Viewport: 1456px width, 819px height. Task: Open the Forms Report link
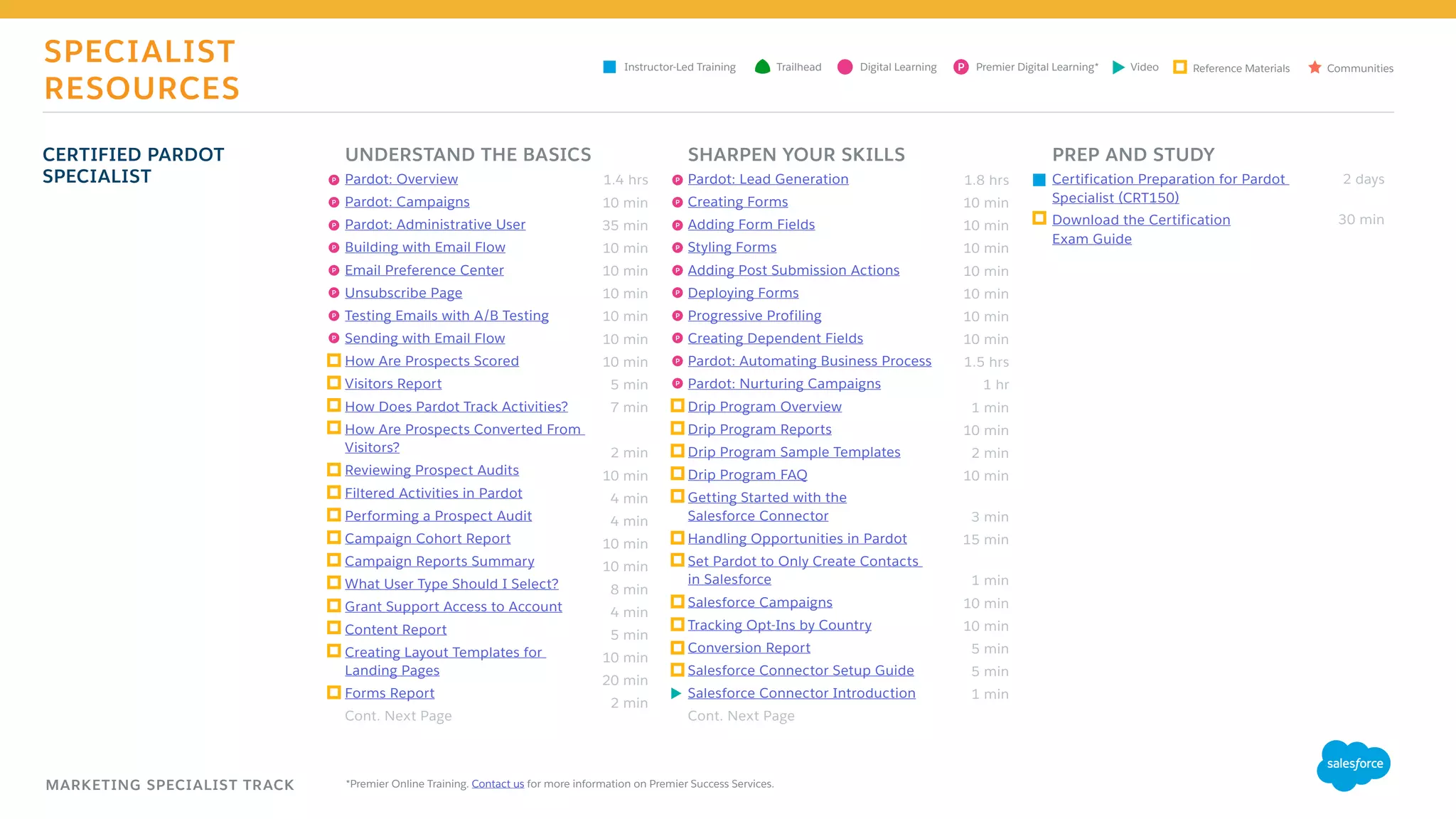pyautogui.click(x=390, y=693)
